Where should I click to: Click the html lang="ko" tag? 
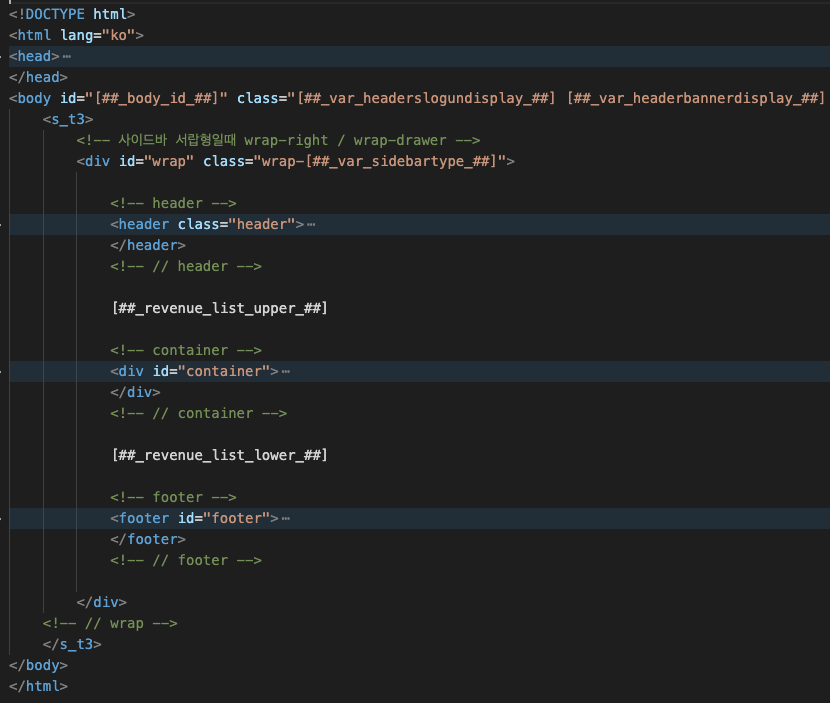point(76,35)
